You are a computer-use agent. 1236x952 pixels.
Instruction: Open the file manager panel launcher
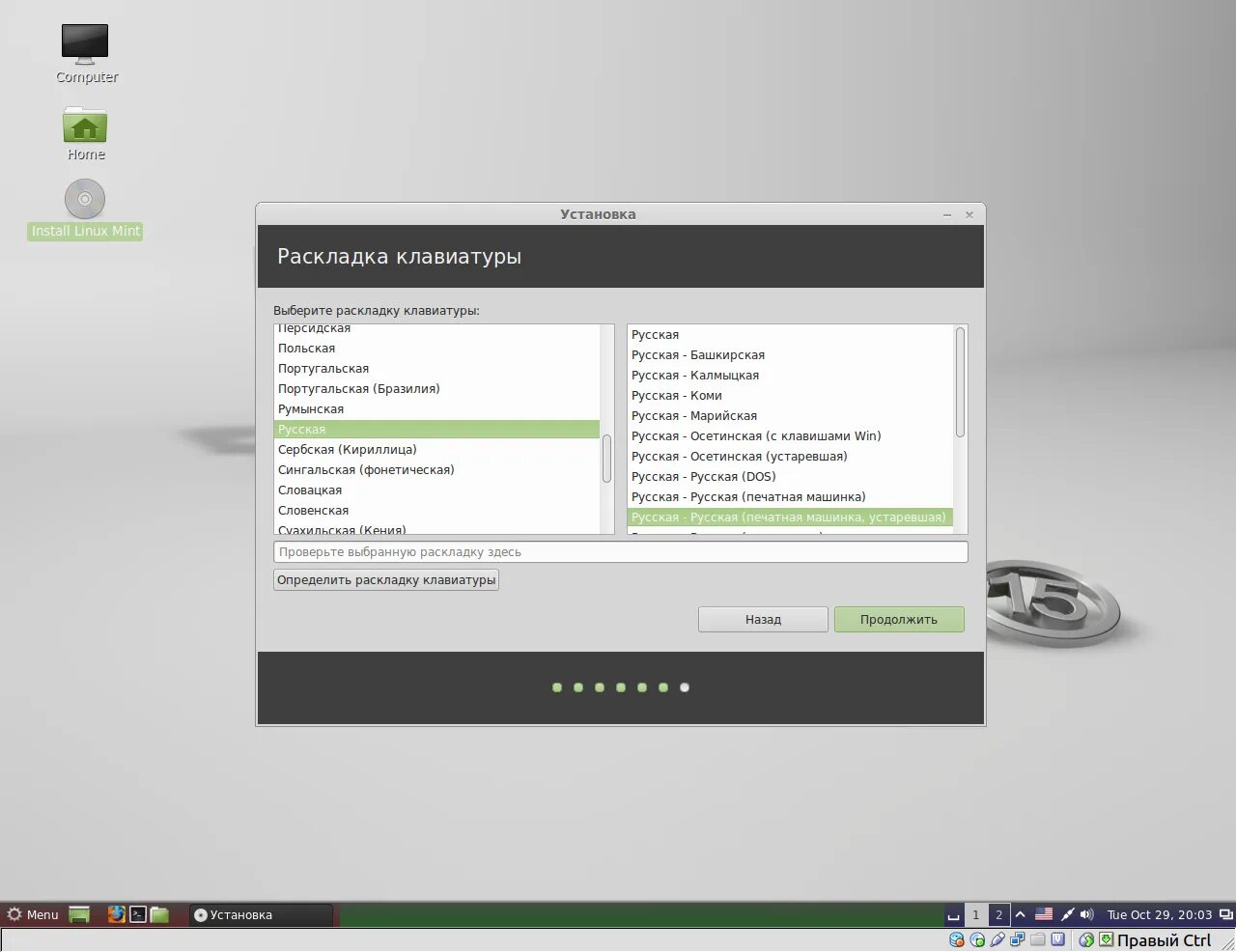point(159,914)
